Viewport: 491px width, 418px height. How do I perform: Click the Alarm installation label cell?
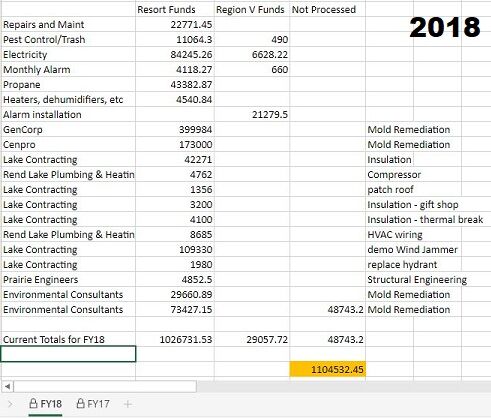click(68, 114)
